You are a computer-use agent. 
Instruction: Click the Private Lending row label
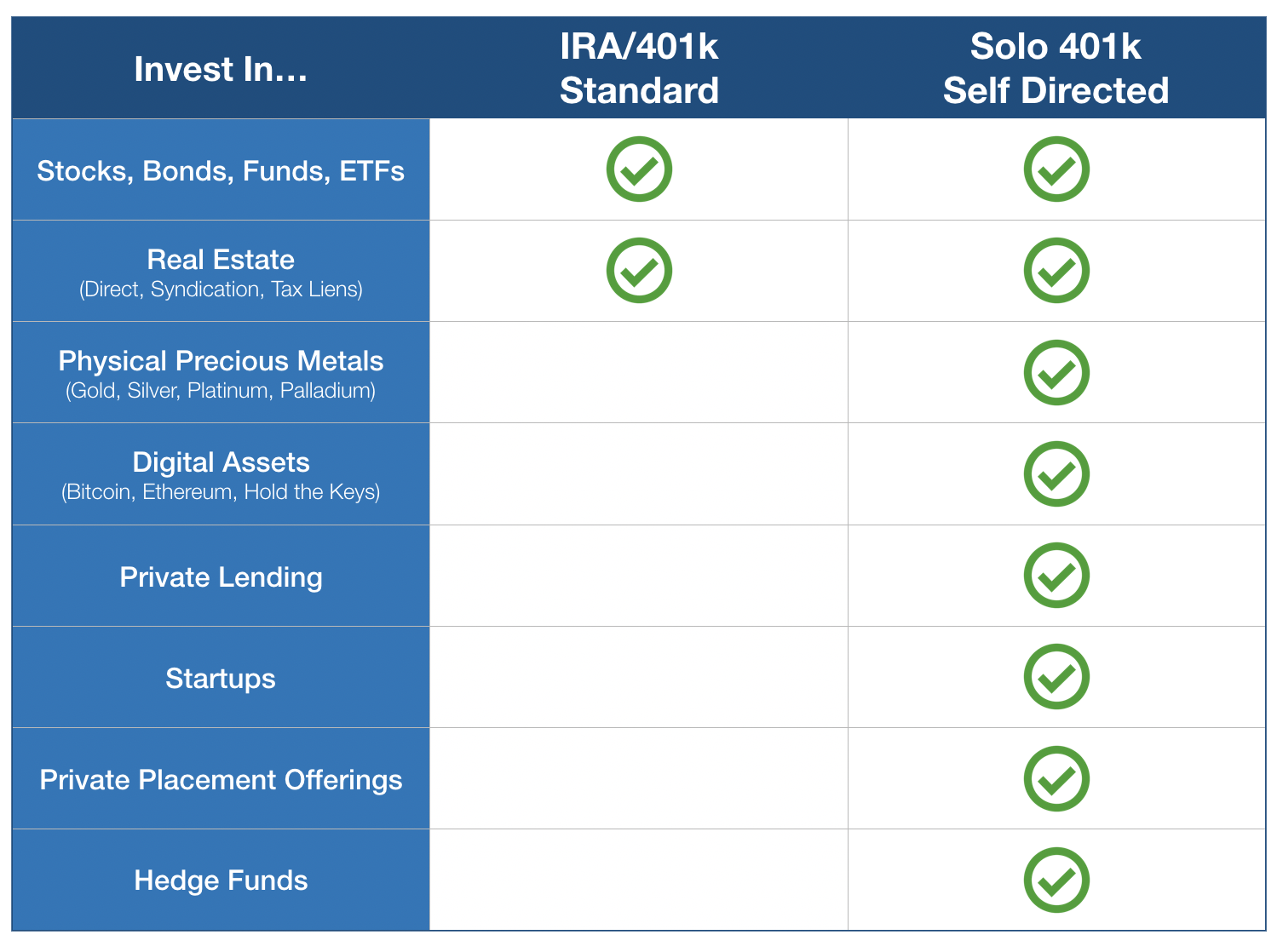[221, 577]
